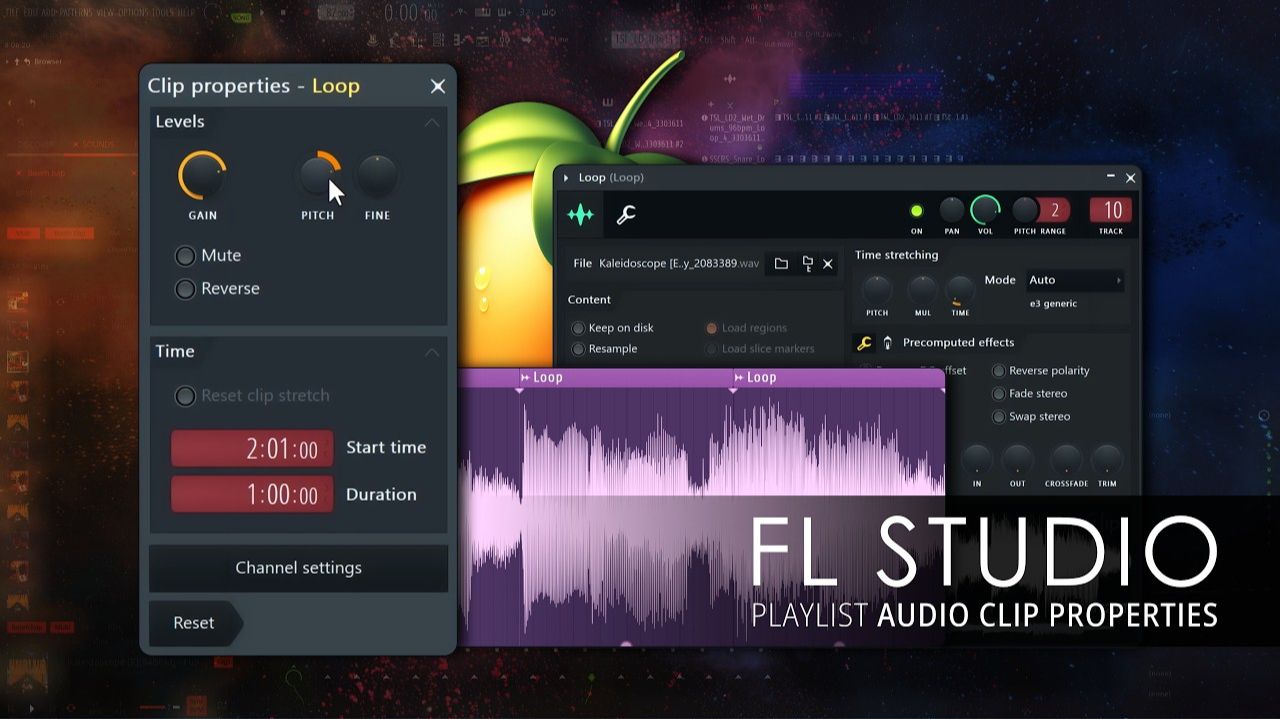This screenshot has height=719, width=1280.
Task: Click the TRACK number 10
Action: [x=1111, y=210]
